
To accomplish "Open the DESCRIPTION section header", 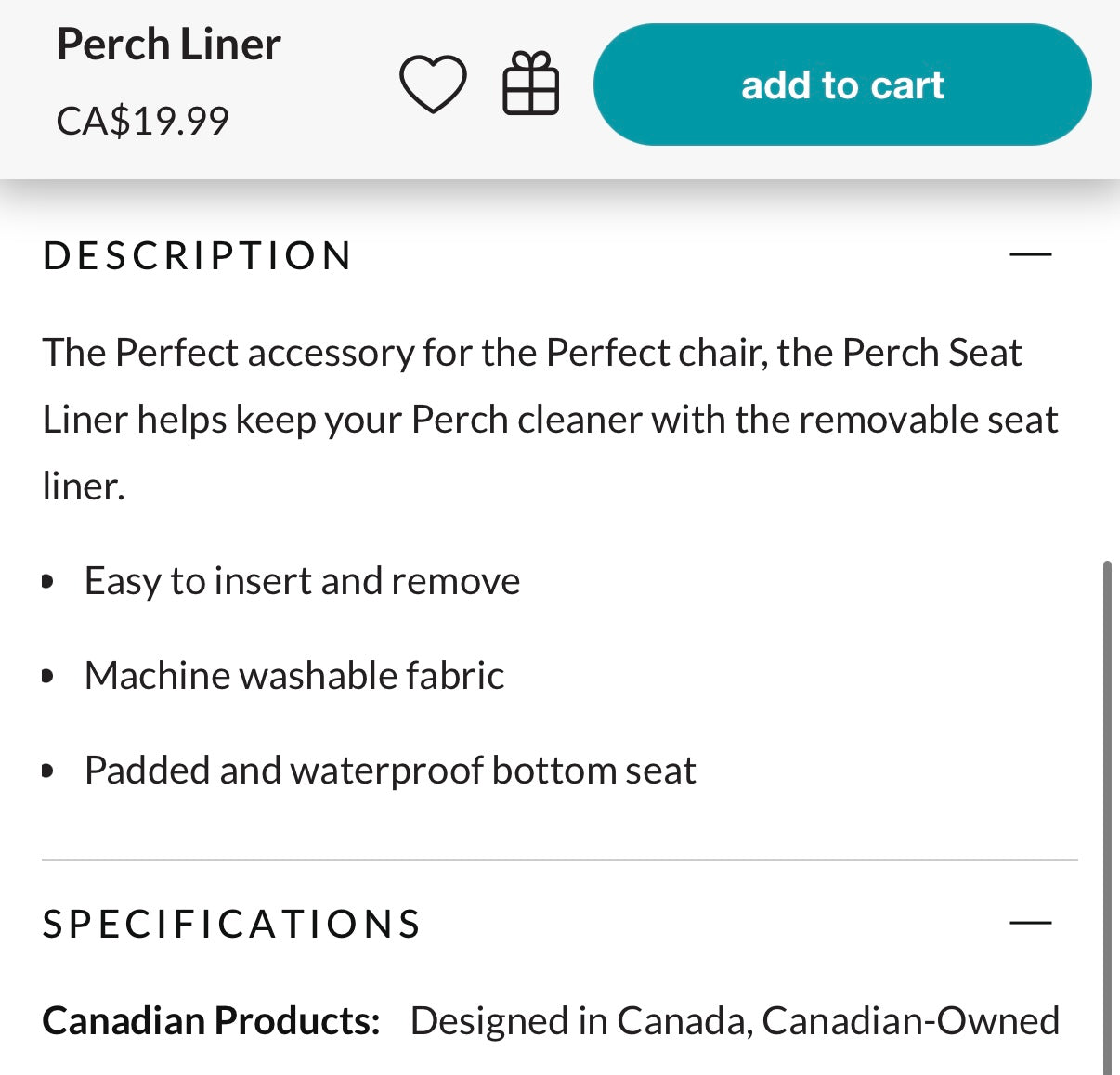I will [x=195, y=255].
